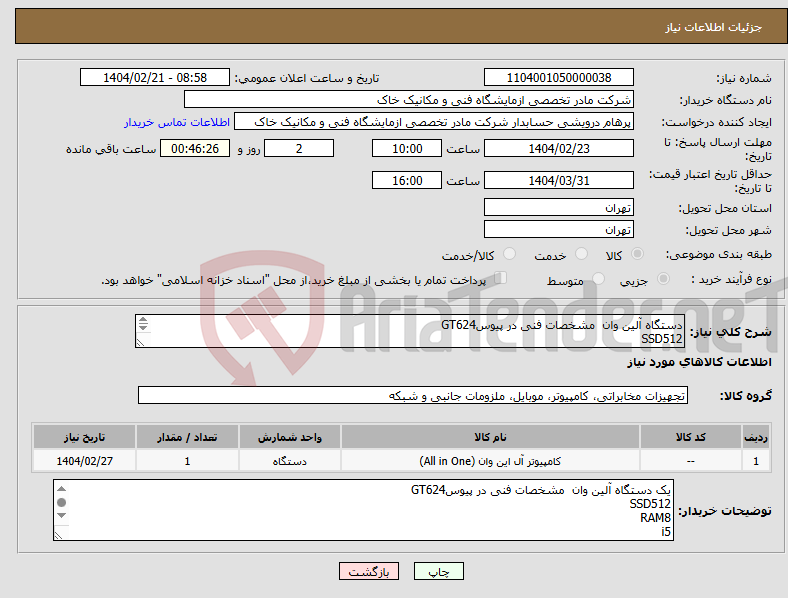
Task: Click the validity time field 16:00
Action: [x=407, y=180]
